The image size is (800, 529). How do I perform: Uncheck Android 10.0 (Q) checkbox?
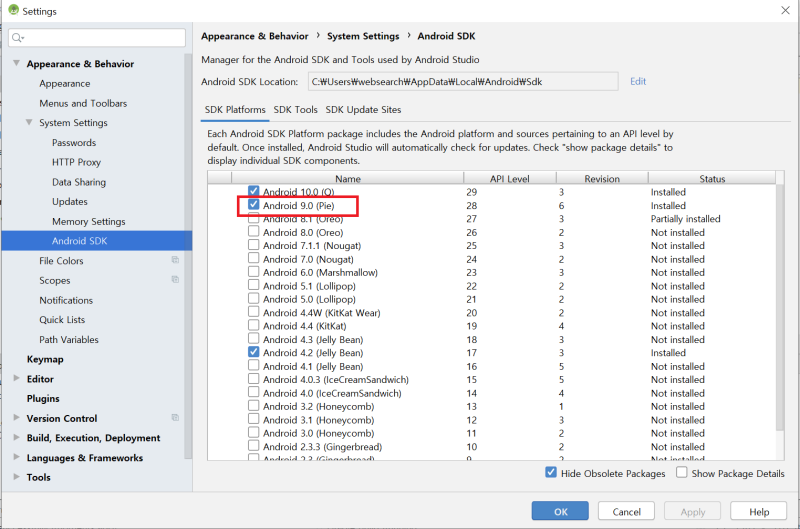(x=254, y=191)
